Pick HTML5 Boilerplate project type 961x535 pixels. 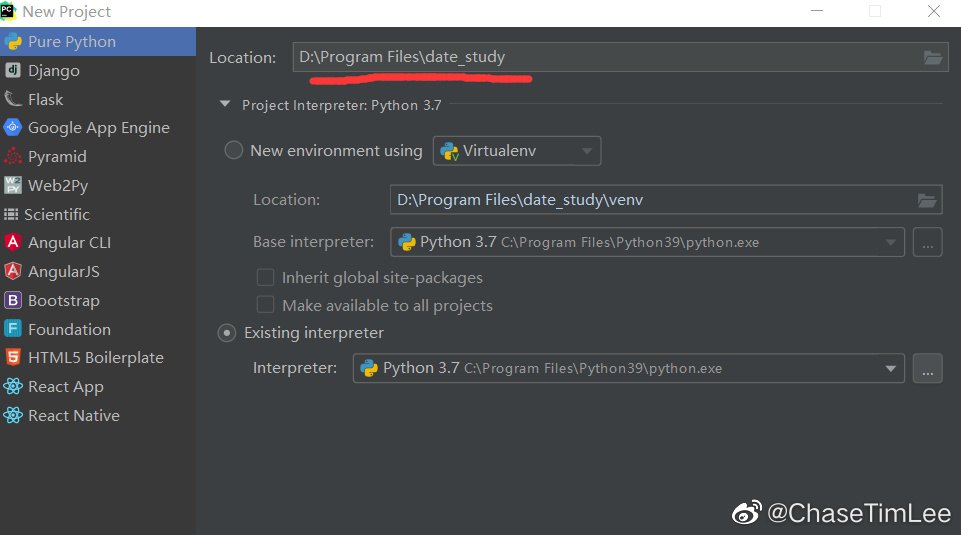(98, 357)
